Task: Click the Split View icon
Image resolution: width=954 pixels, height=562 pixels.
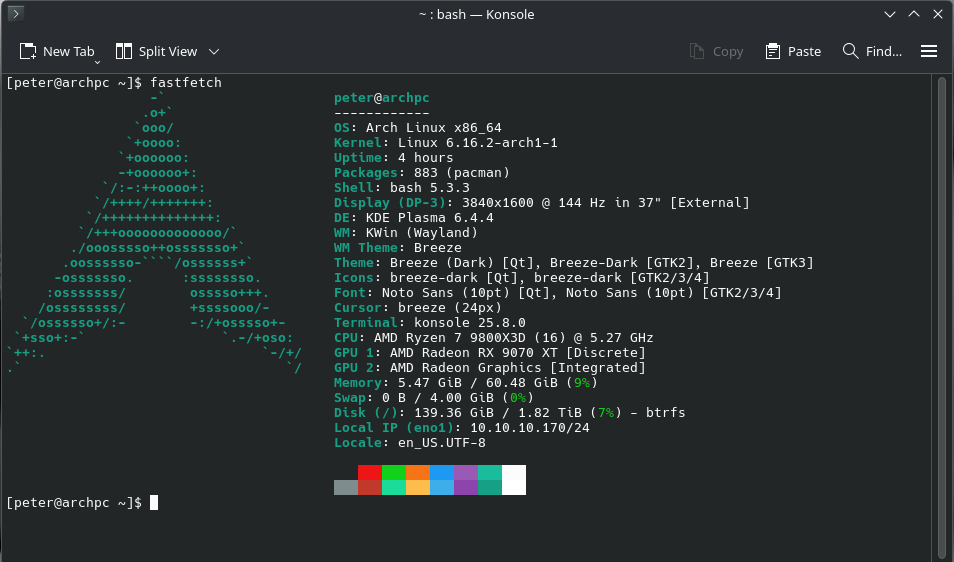Action: tap(124, 51)
